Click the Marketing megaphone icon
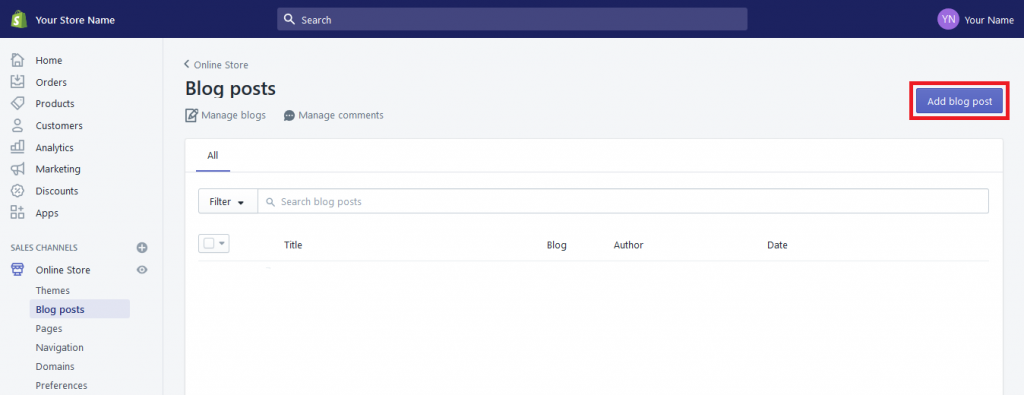 tap(18, 169)
